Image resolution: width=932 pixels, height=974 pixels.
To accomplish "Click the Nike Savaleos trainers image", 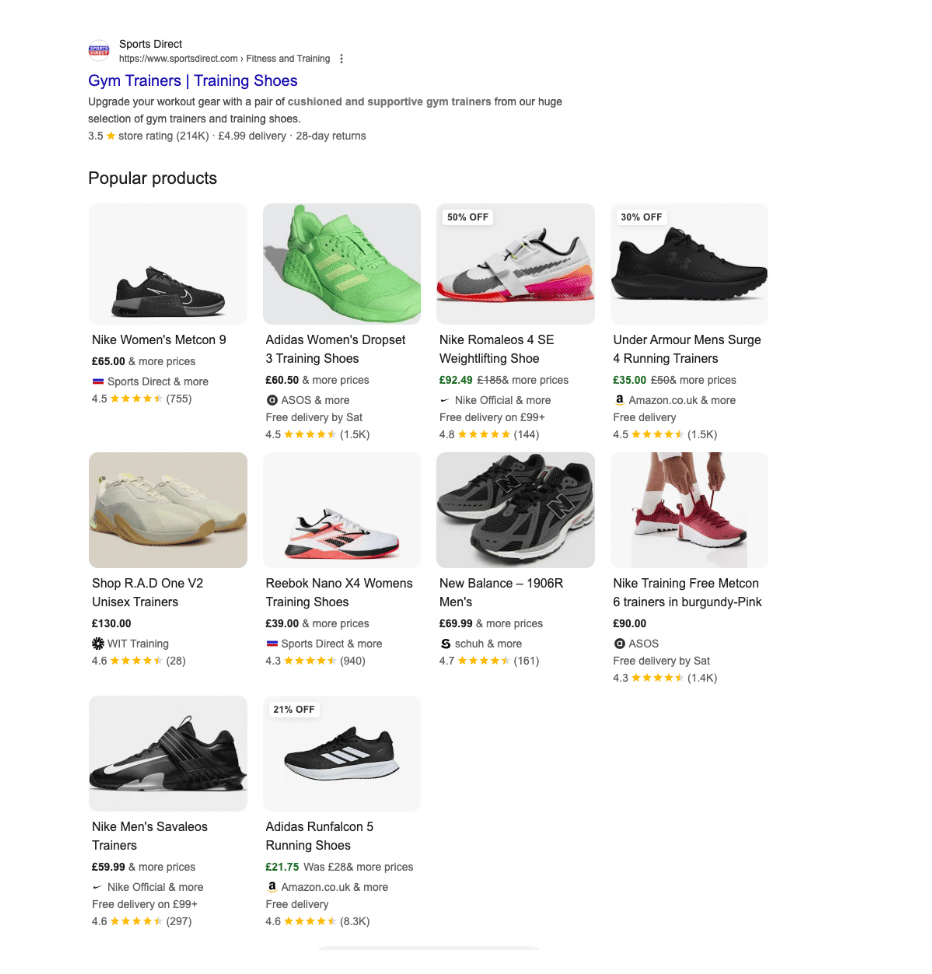I will pos(168,754).
